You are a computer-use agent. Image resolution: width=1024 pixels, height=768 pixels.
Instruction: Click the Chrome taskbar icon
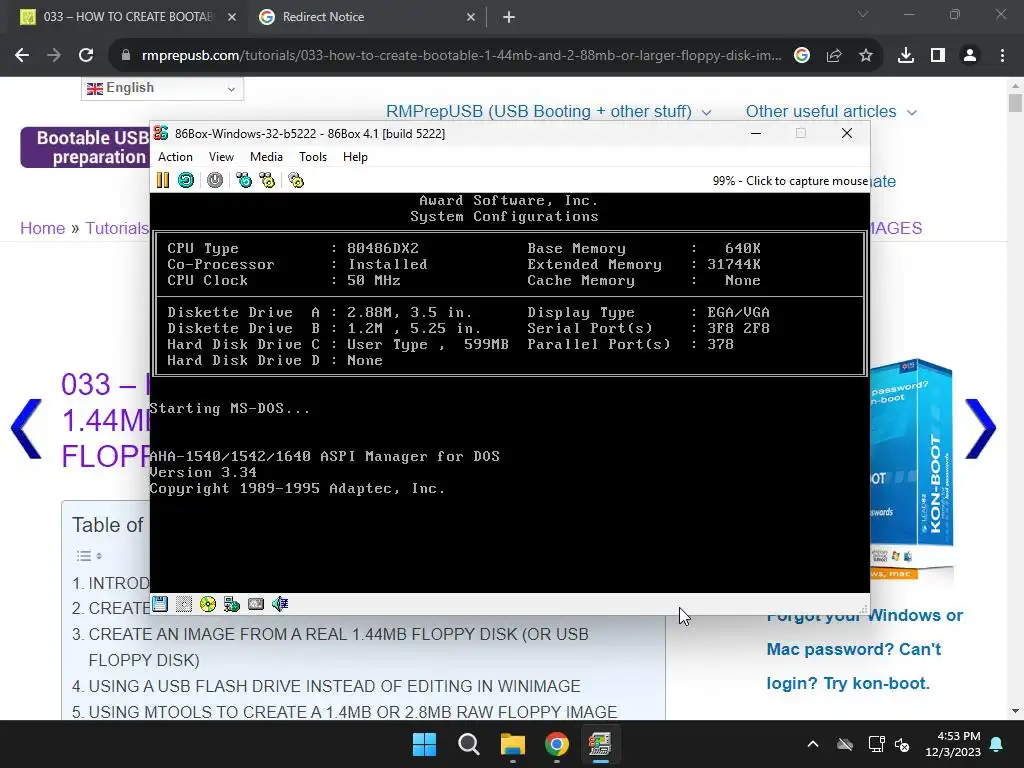[x=556, y=744]
